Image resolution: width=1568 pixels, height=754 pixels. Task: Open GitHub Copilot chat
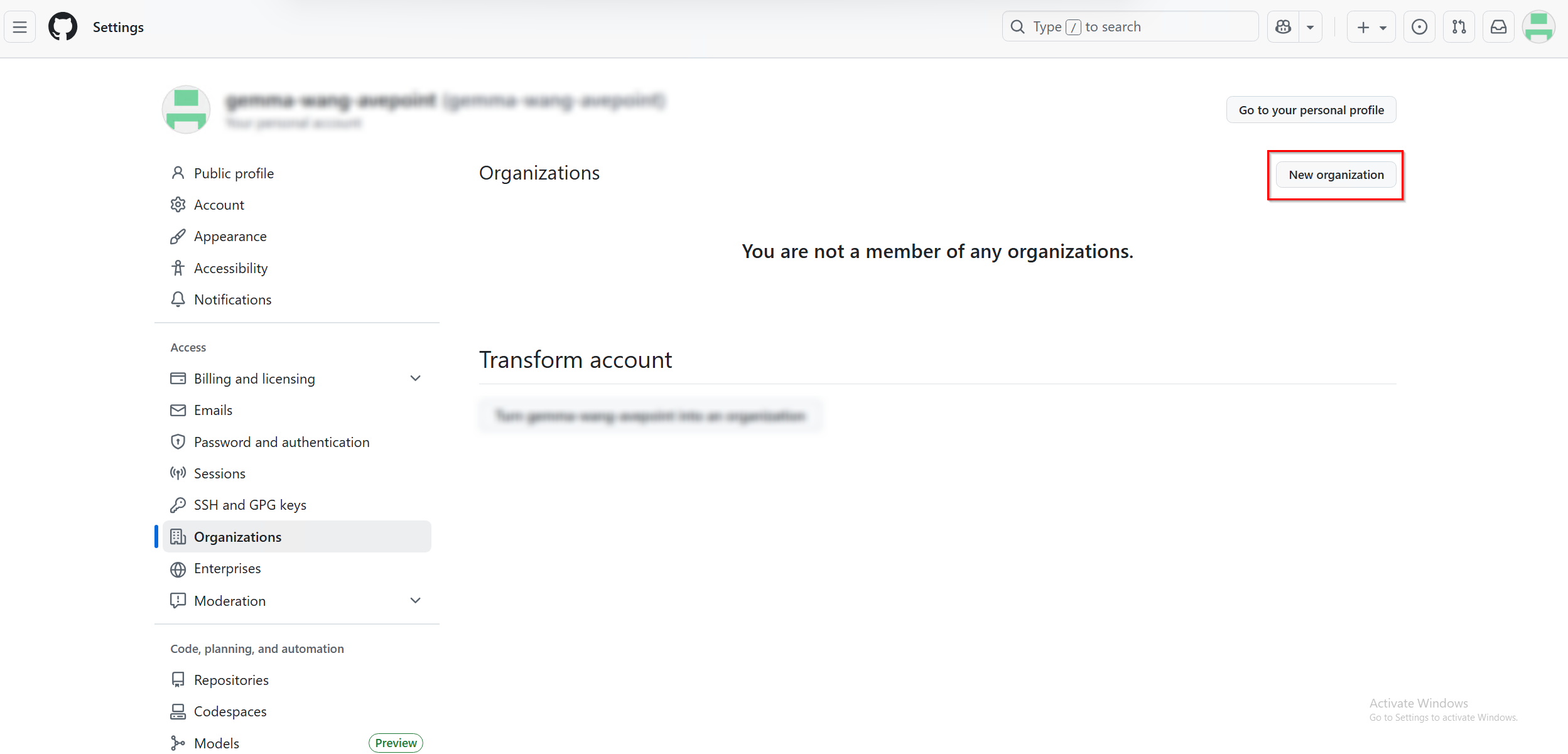point(1283,26)
